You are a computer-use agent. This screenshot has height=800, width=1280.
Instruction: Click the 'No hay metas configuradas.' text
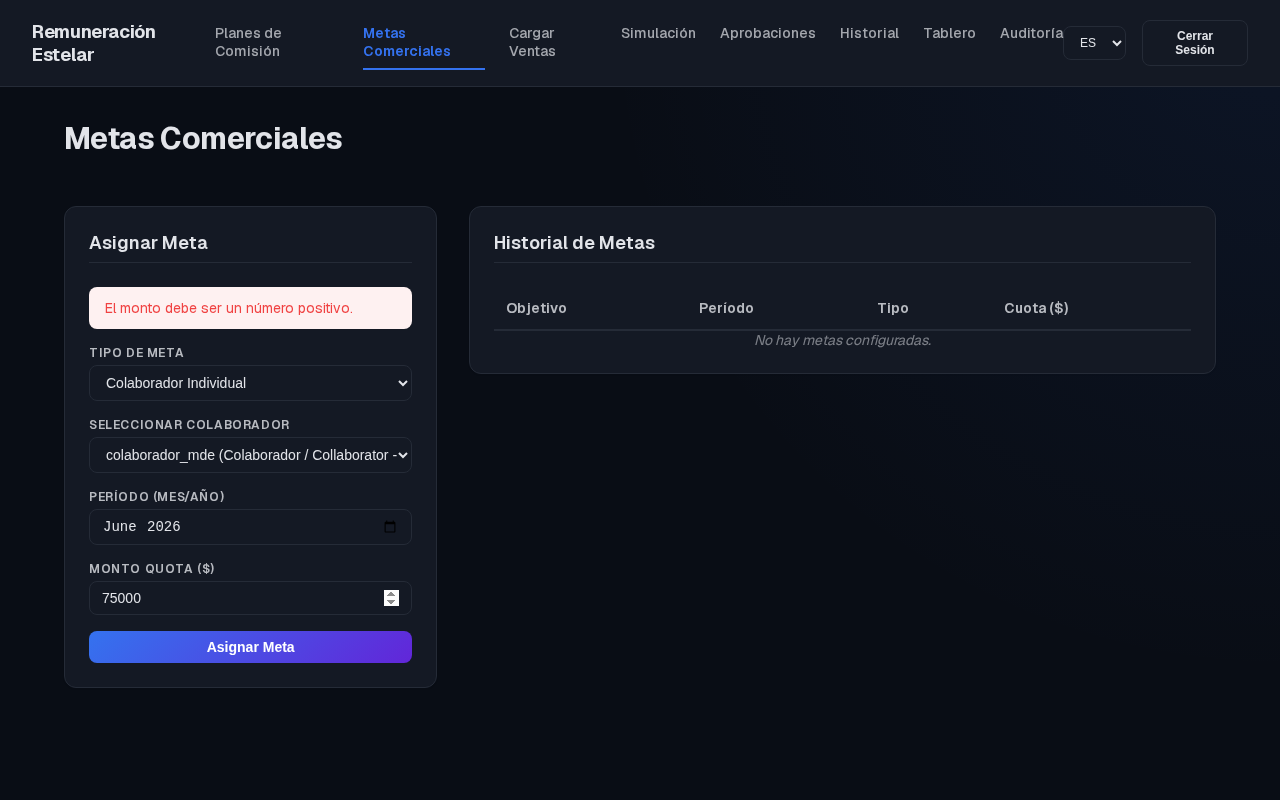click(842, 340)
